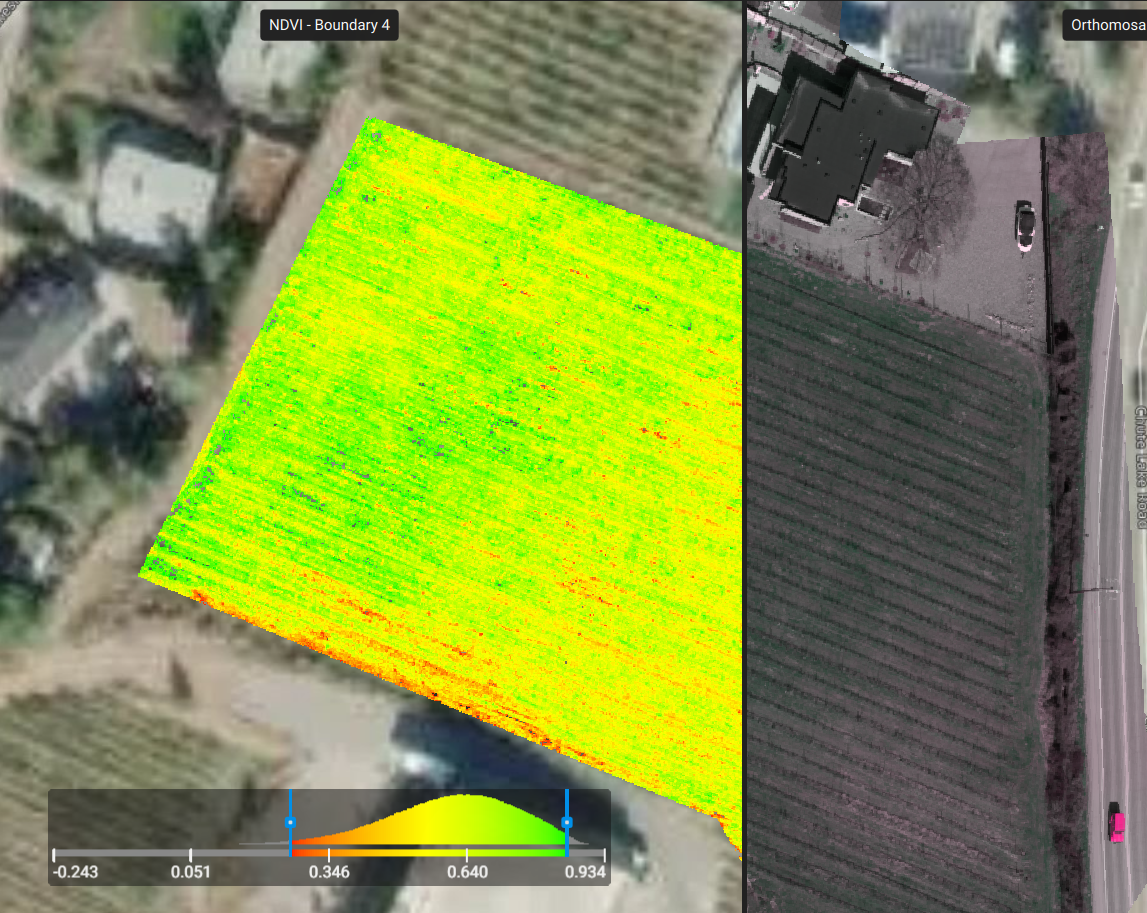Click the 0.346 value on the scale

click(329, 872)
